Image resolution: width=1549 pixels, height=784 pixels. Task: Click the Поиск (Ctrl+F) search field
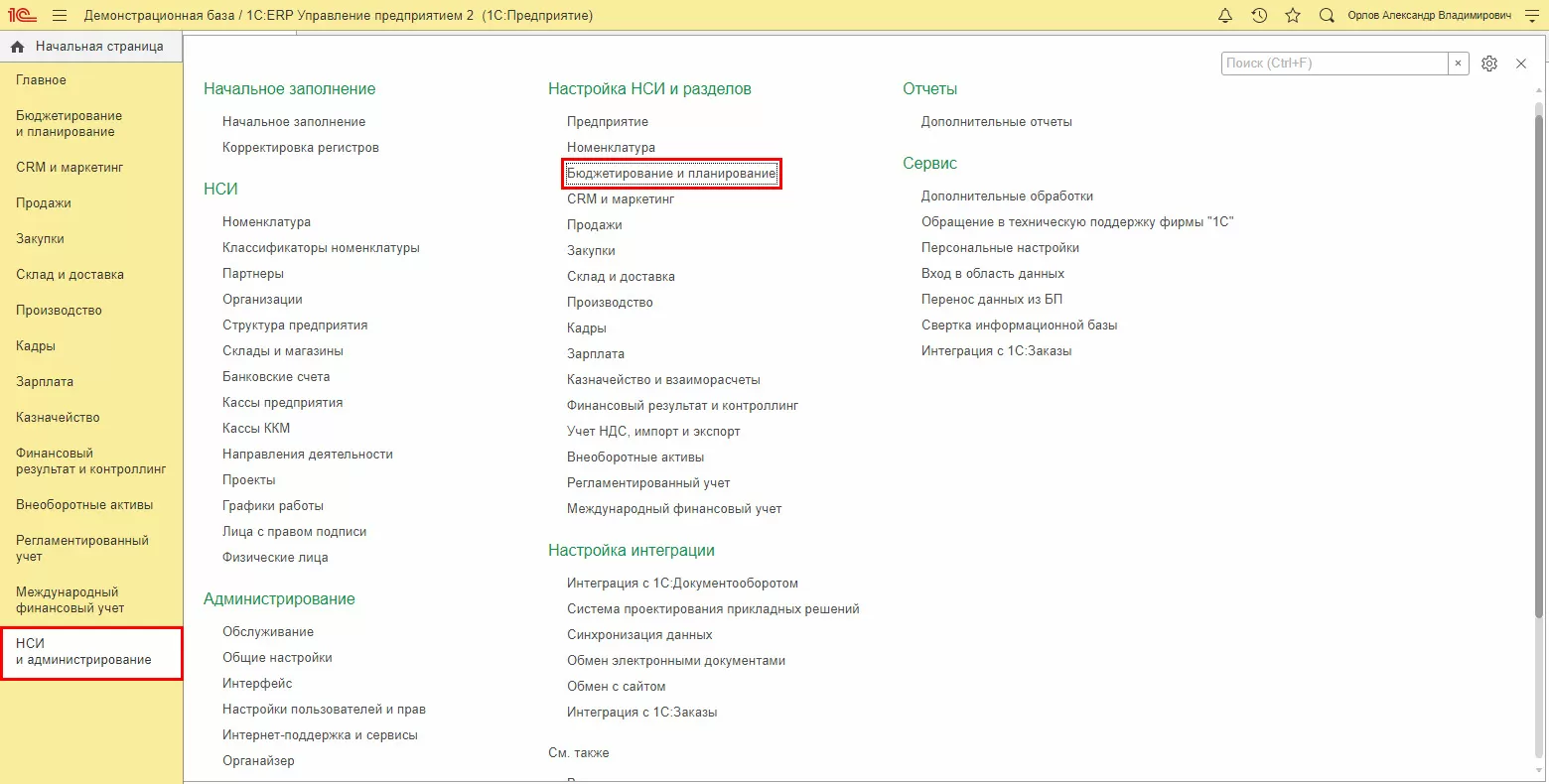pos(1335,64)
